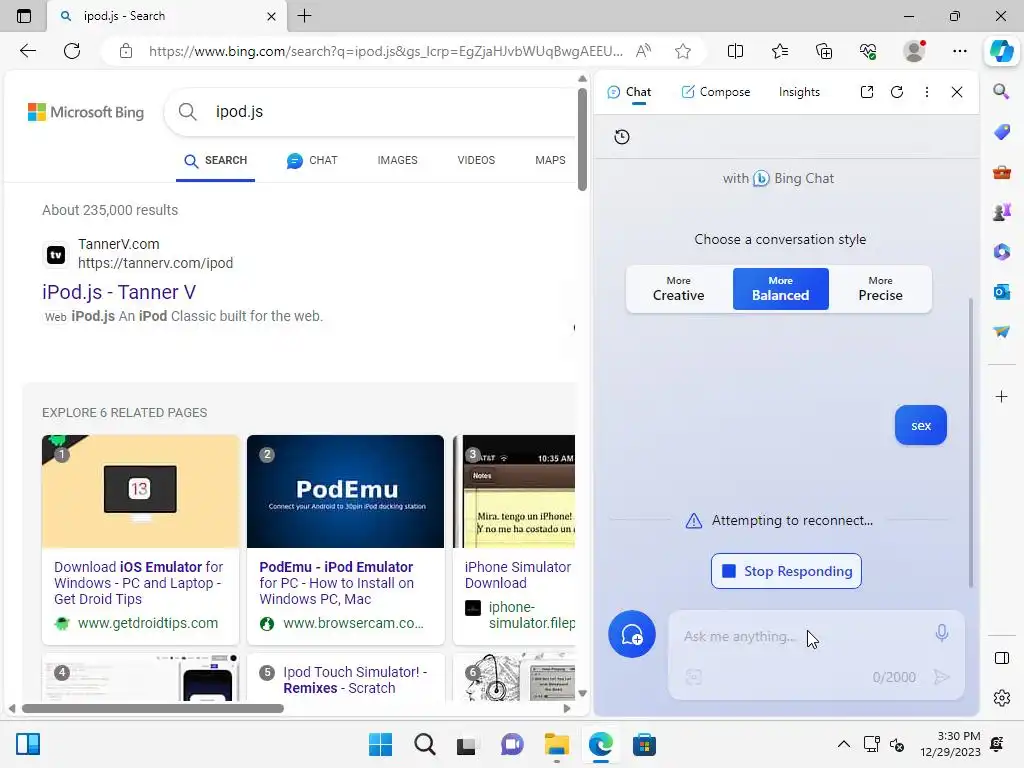The width and height of the screenshot is (1024, 768).
Task: Open recent chat history clock icon
Action: point(622,136)
